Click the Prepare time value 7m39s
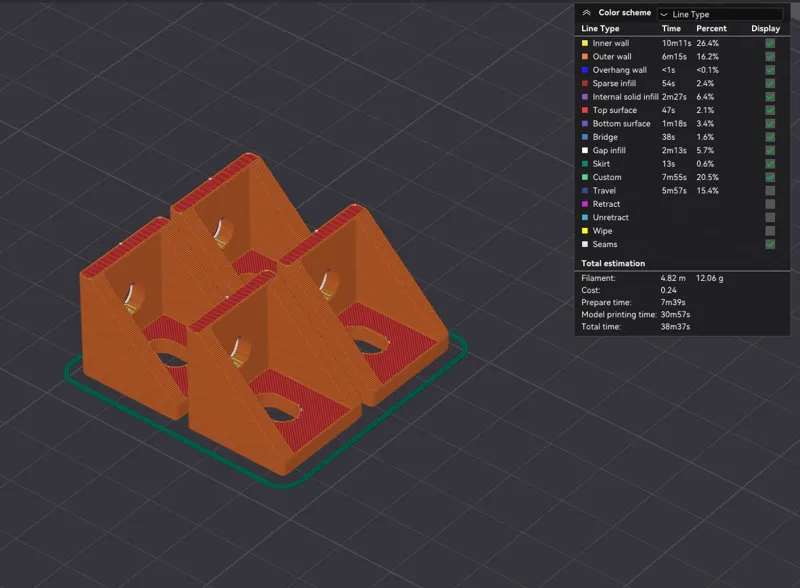This screenshot has width=800, height=588. tap(673, 303)
